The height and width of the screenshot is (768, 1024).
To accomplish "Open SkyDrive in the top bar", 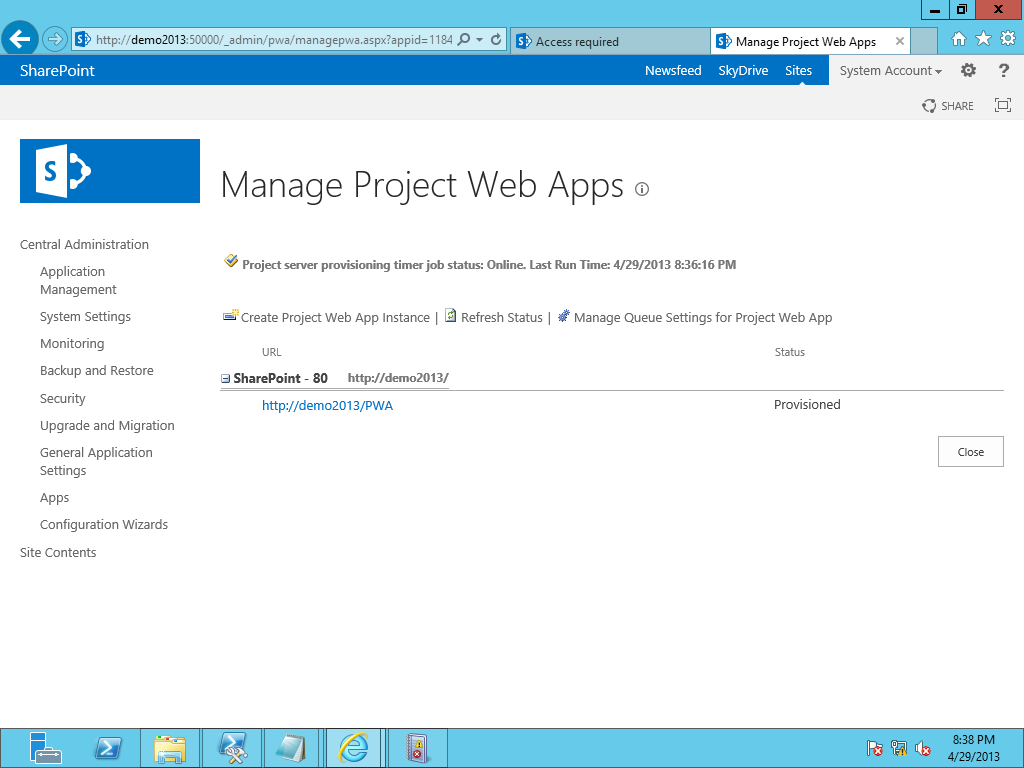I will pyautogui.click(x=743, y=71).
